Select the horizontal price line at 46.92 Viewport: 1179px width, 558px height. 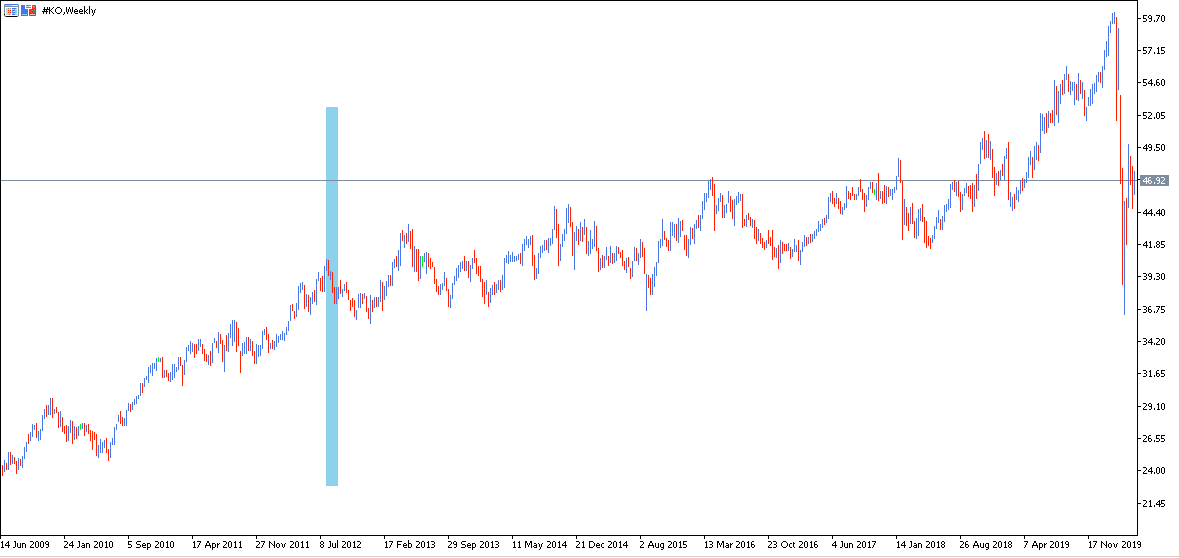[x=569, y=180]
